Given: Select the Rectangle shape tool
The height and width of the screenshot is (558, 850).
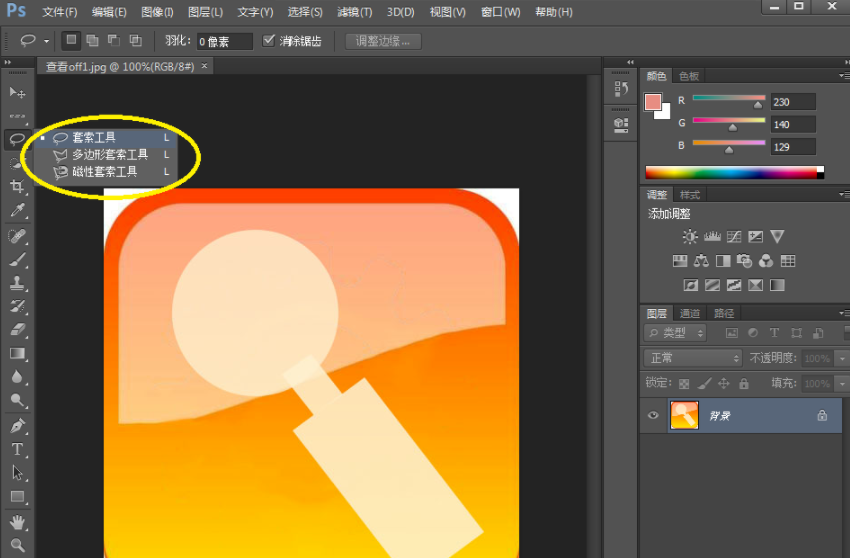Looking at the screenshot, I should point(17,497).
